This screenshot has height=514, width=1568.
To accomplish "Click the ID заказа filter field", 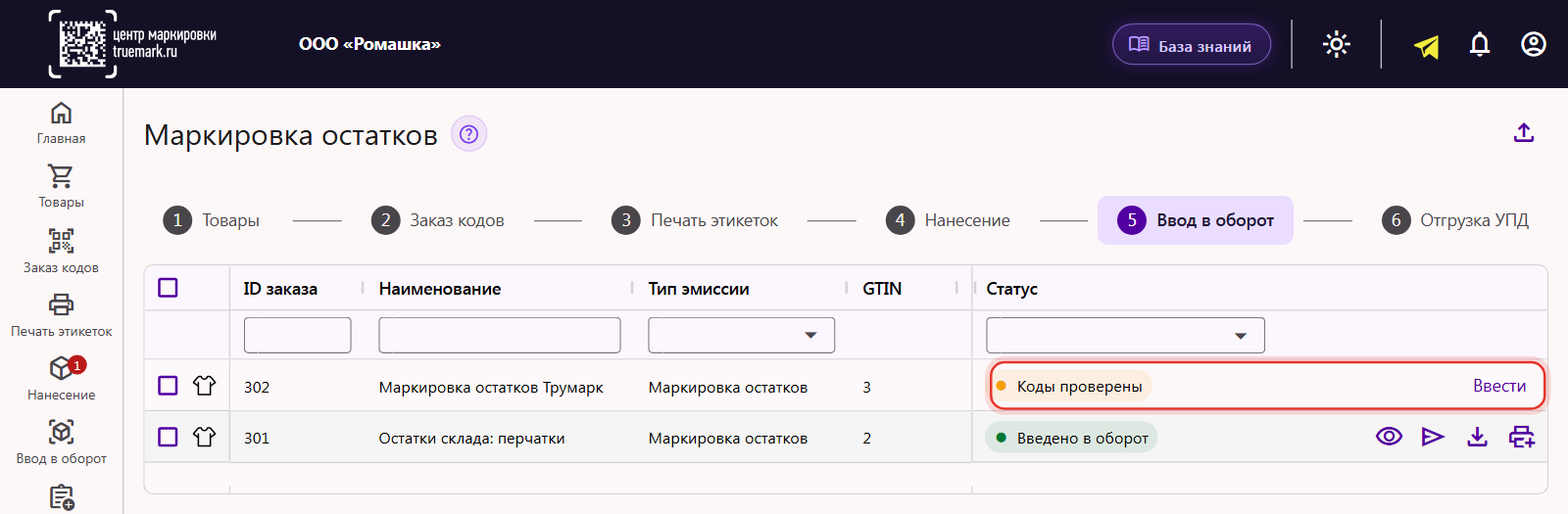I will pos(298,335).
